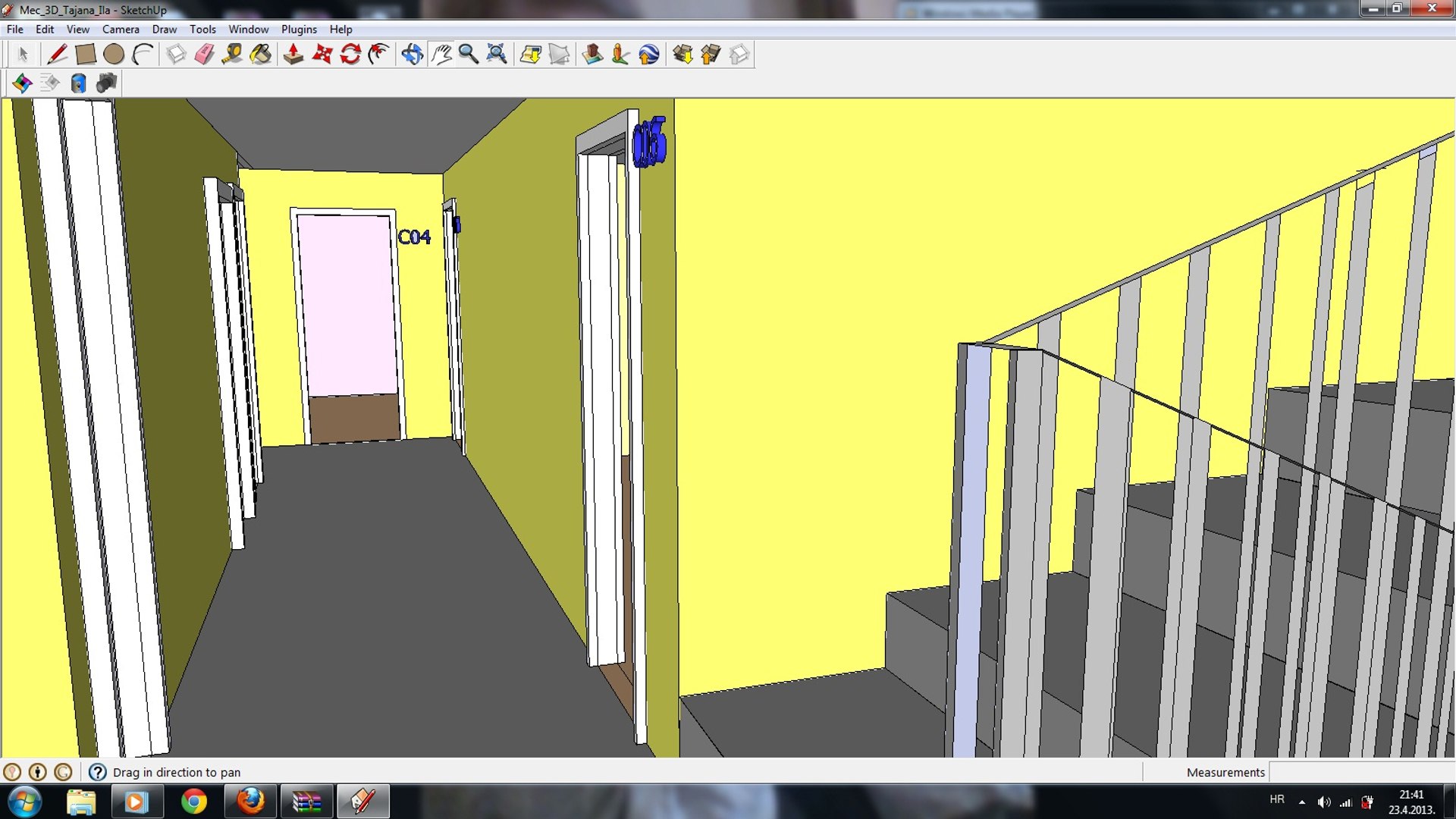Use the pink Eraser tool
Viewport: 1456px width, 819px height.
point(204,55)
